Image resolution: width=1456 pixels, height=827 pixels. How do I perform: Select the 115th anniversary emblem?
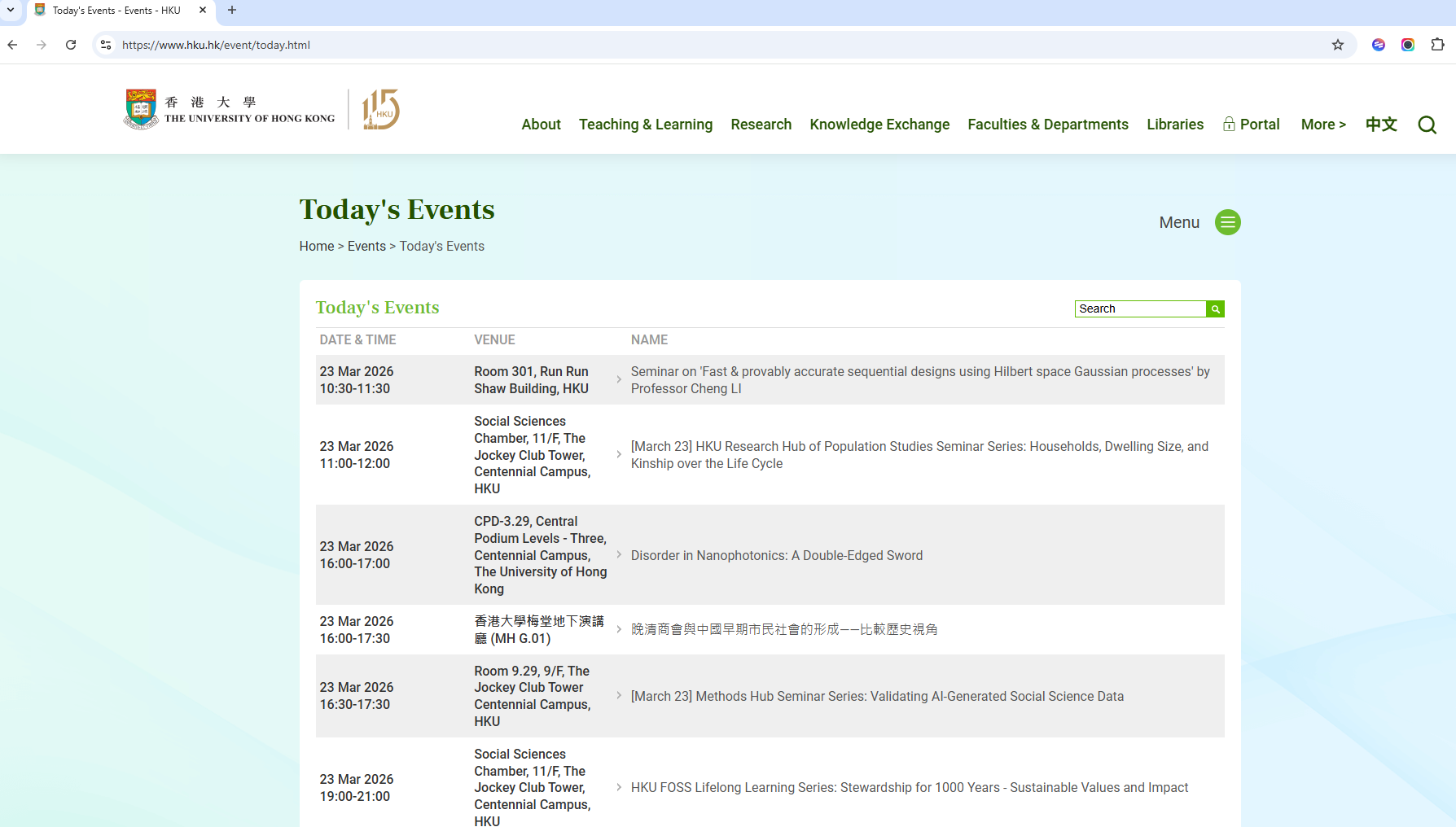click(x=379, y=108)
